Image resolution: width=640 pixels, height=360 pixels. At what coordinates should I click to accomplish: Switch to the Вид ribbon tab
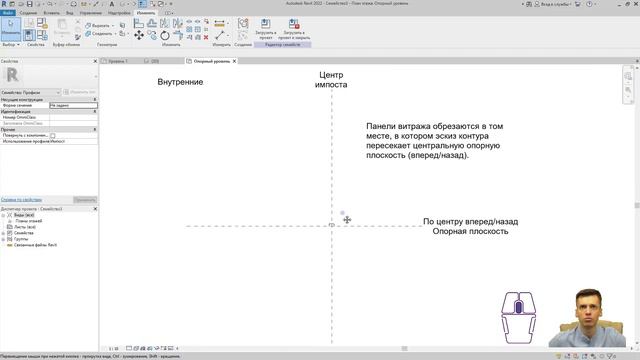(70, 13)
